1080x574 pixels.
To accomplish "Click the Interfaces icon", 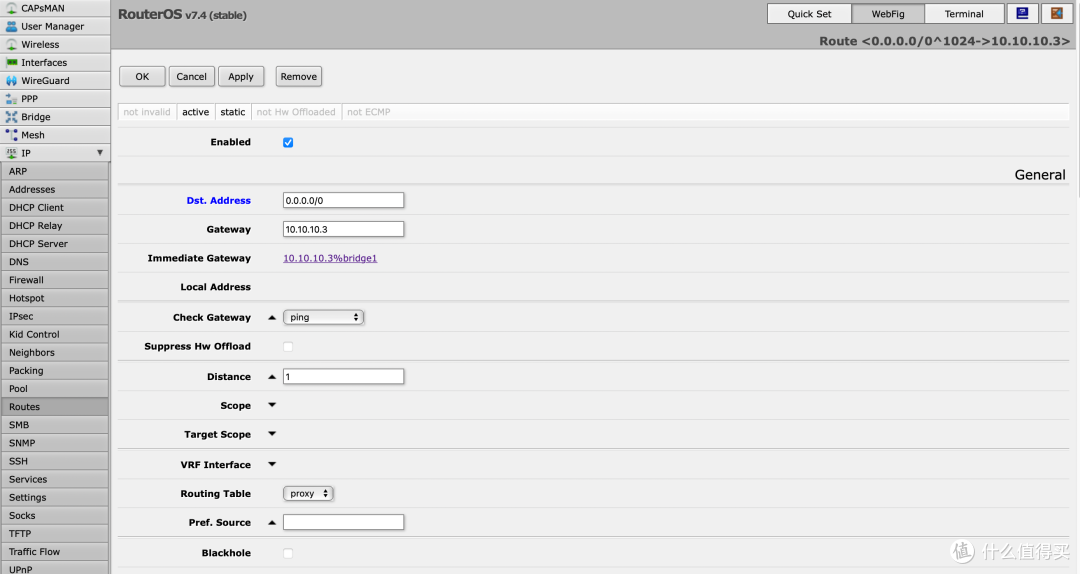I will 11,62.
